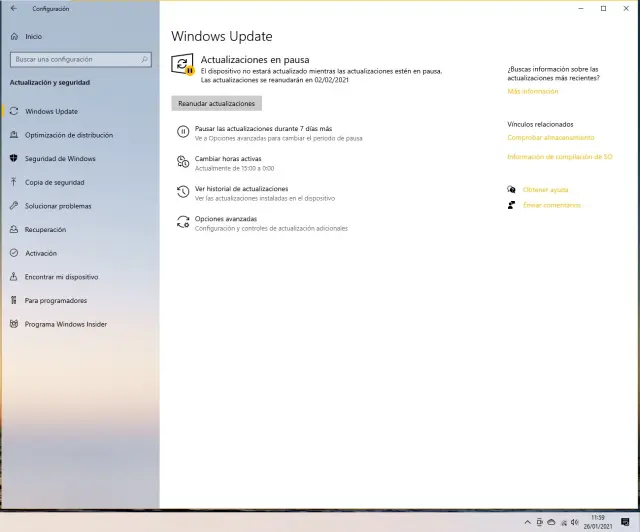
Task: Open Programa Windows Insider section
Action: 65,324
